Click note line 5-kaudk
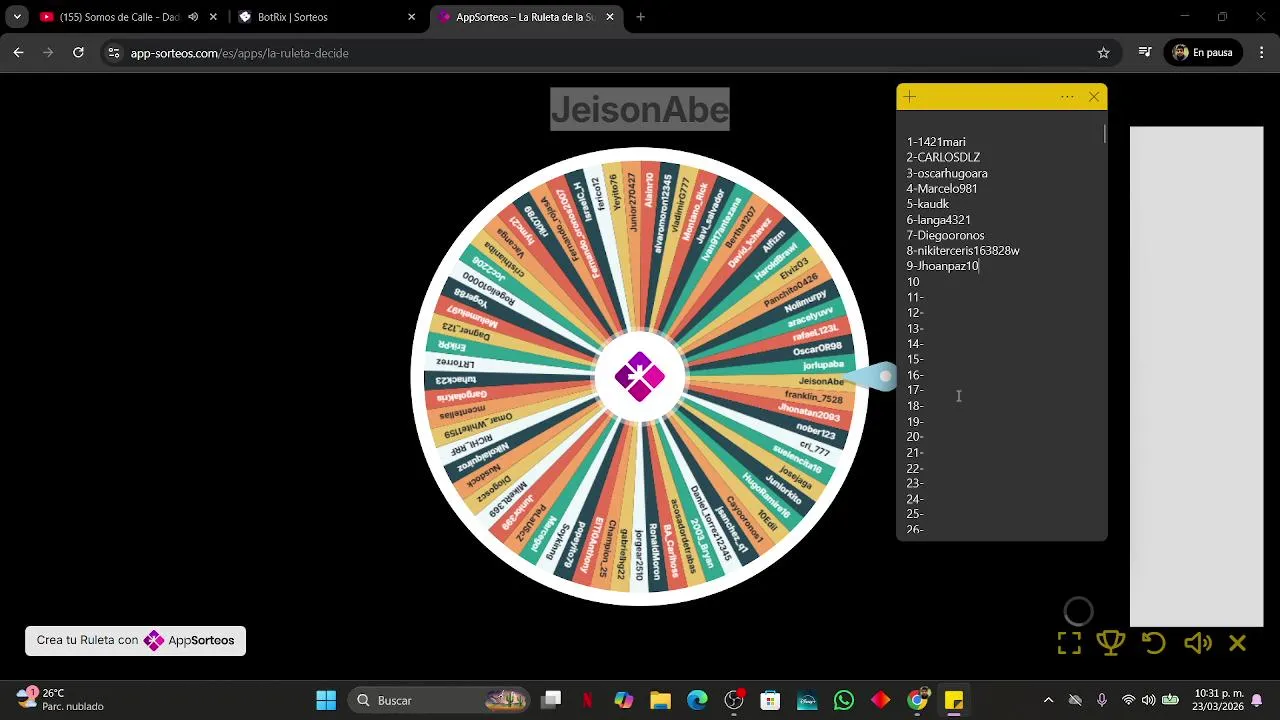Image resolution: width=1280 pixels, height=720 pixels. click(928, 204)
